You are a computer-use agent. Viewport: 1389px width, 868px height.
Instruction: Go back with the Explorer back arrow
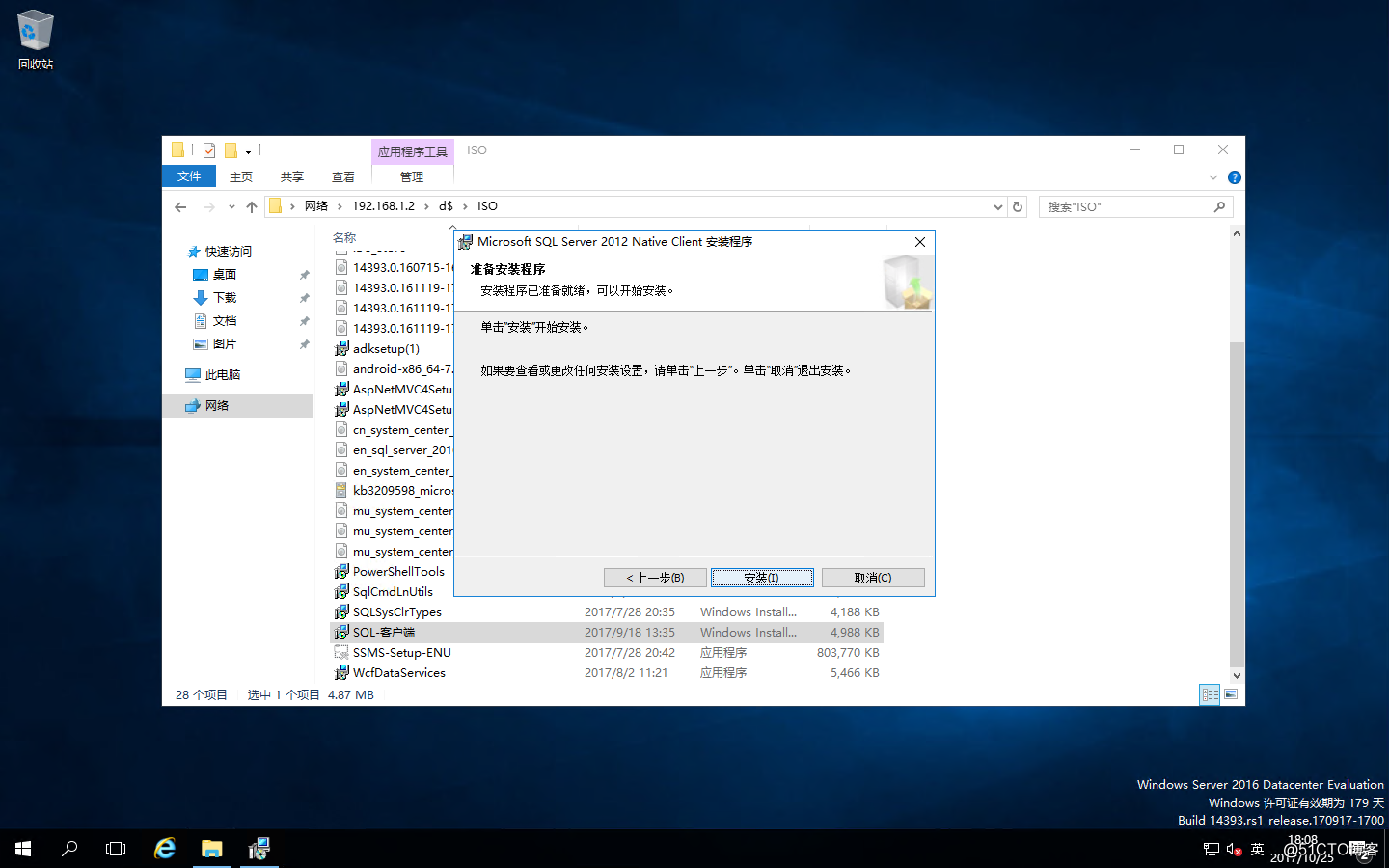click(x=180, y=206)
